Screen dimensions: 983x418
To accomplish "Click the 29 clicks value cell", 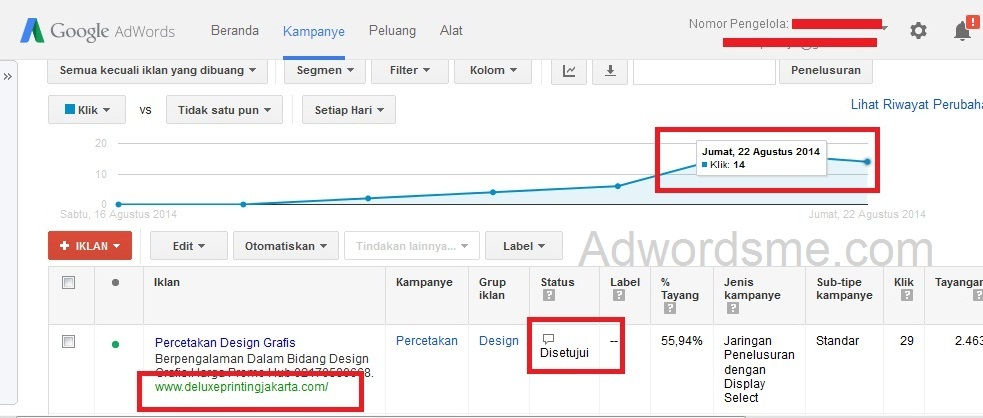I will pyautogui.click(x=907, y=341).
